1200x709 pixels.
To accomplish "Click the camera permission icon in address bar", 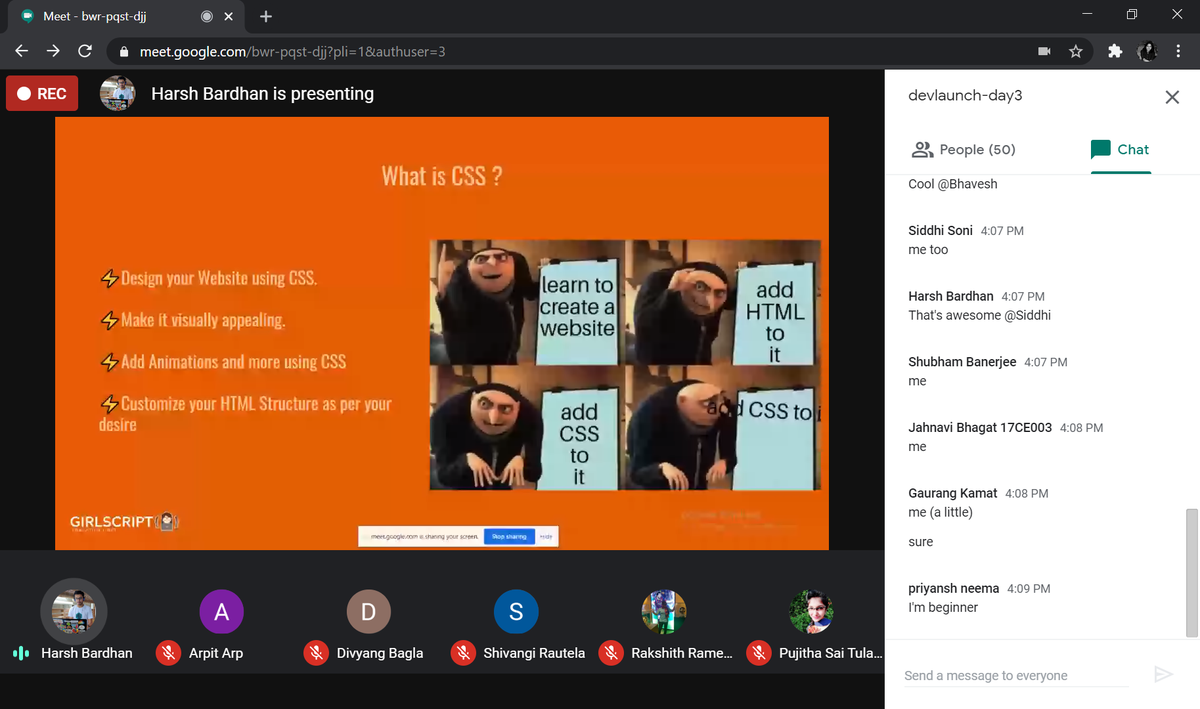I will (x=1044, y=51).
